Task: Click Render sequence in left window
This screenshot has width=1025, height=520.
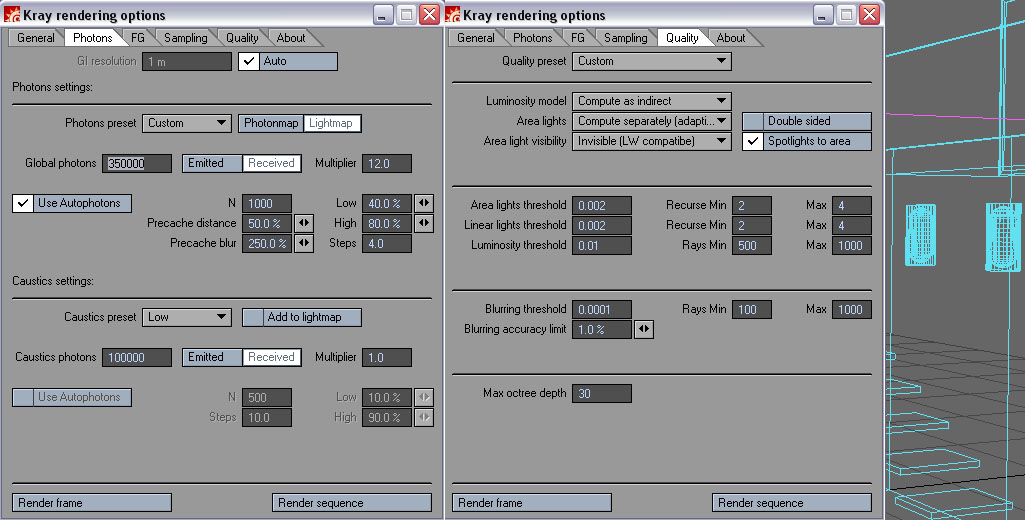Action: pos(352,503)
